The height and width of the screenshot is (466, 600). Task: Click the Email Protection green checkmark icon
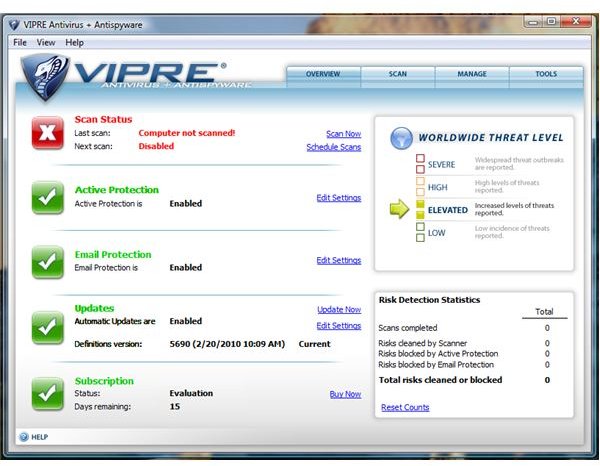(x=47, y=262)
